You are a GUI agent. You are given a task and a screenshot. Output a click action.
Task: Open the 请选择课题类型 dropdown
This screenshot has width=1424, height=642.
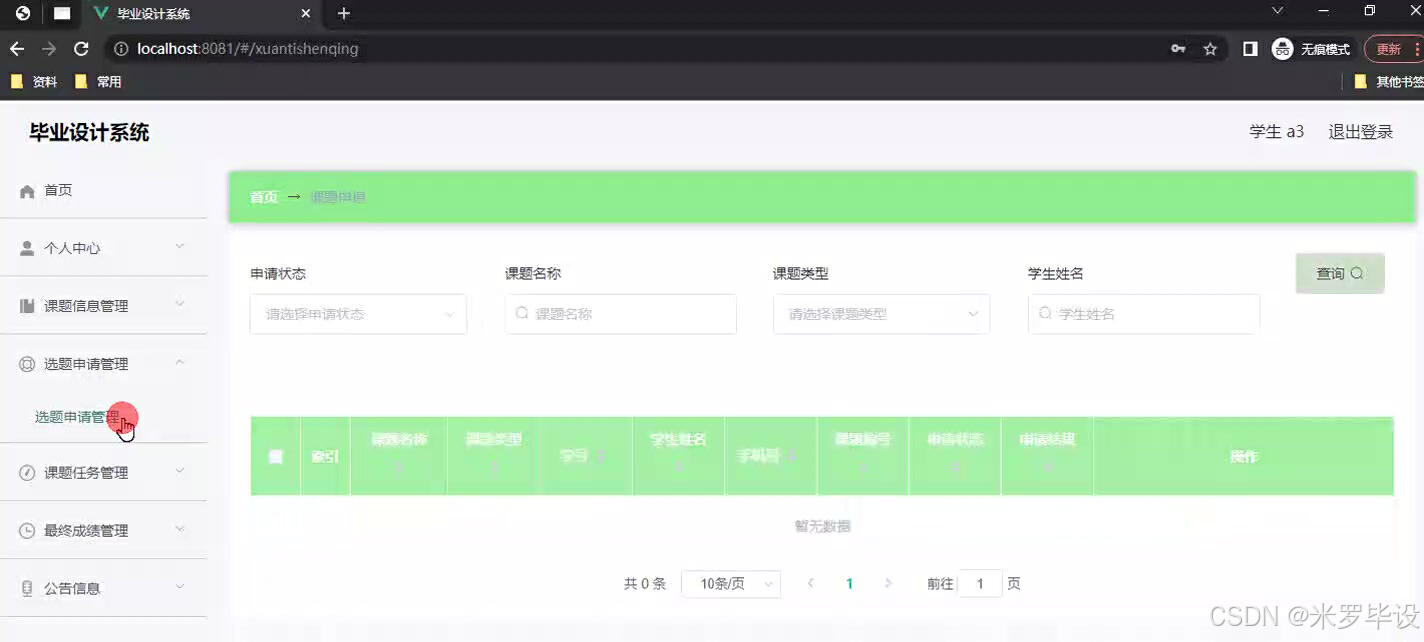point(880,313)
